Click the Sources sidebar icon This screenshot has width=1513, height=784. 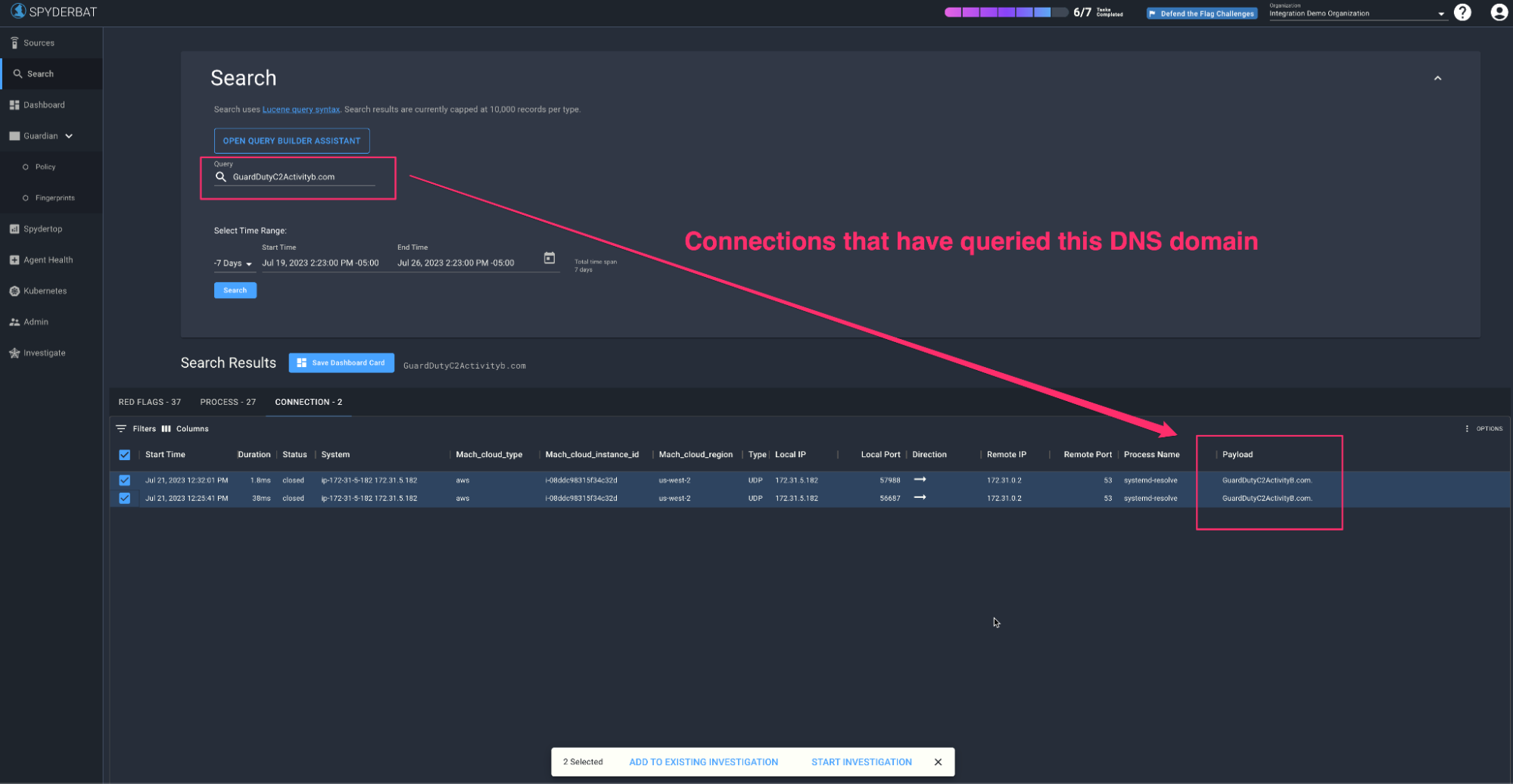click(x=14, y=43)
